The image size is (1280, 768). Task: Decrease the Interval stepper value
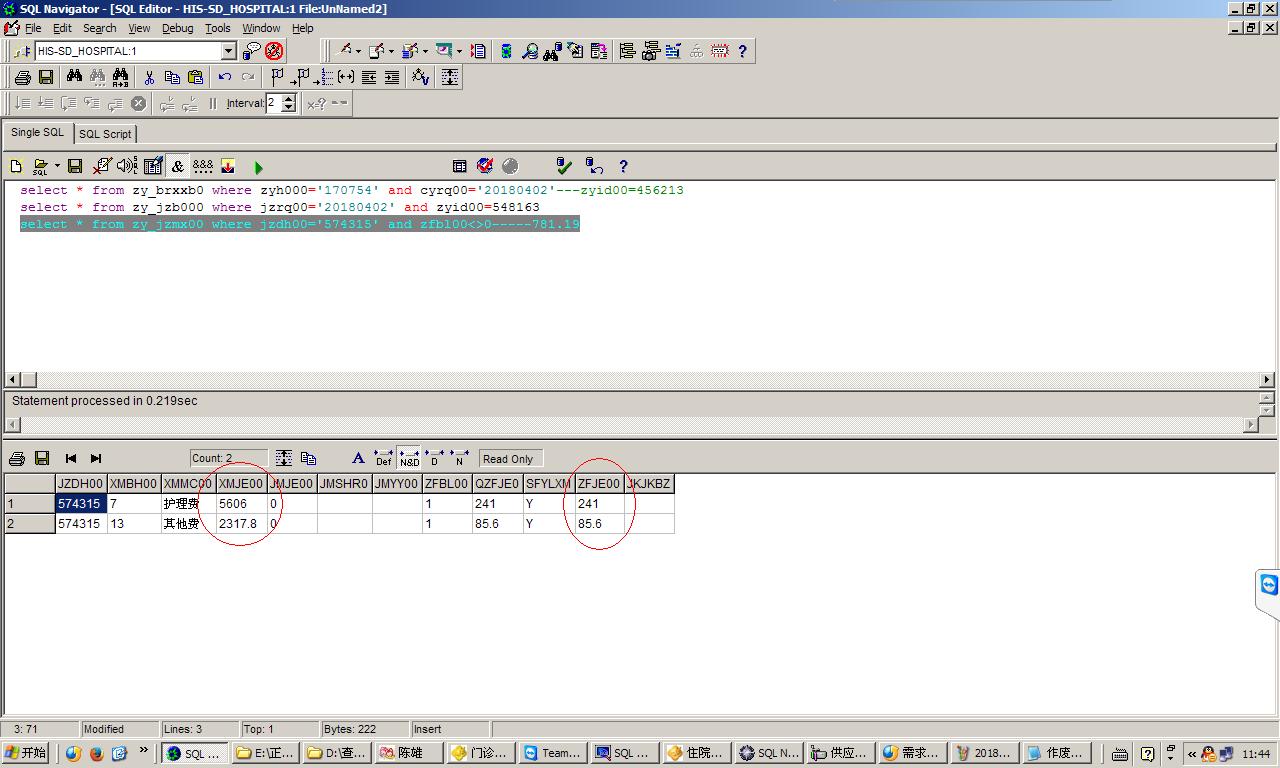(x=289, y=107)
